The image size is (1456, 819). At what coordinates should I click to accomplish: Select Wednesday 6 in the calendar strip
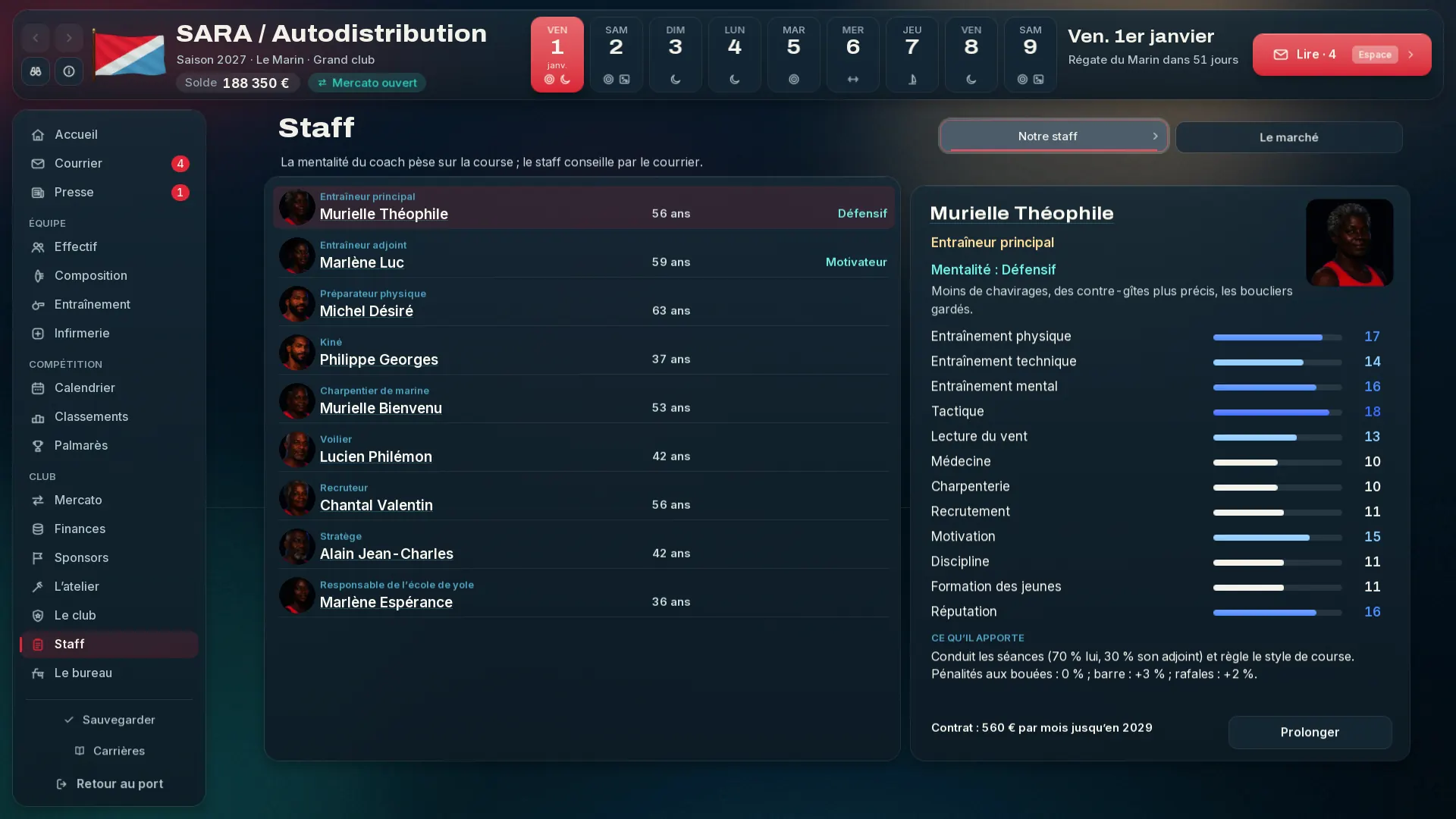(852, 55)
